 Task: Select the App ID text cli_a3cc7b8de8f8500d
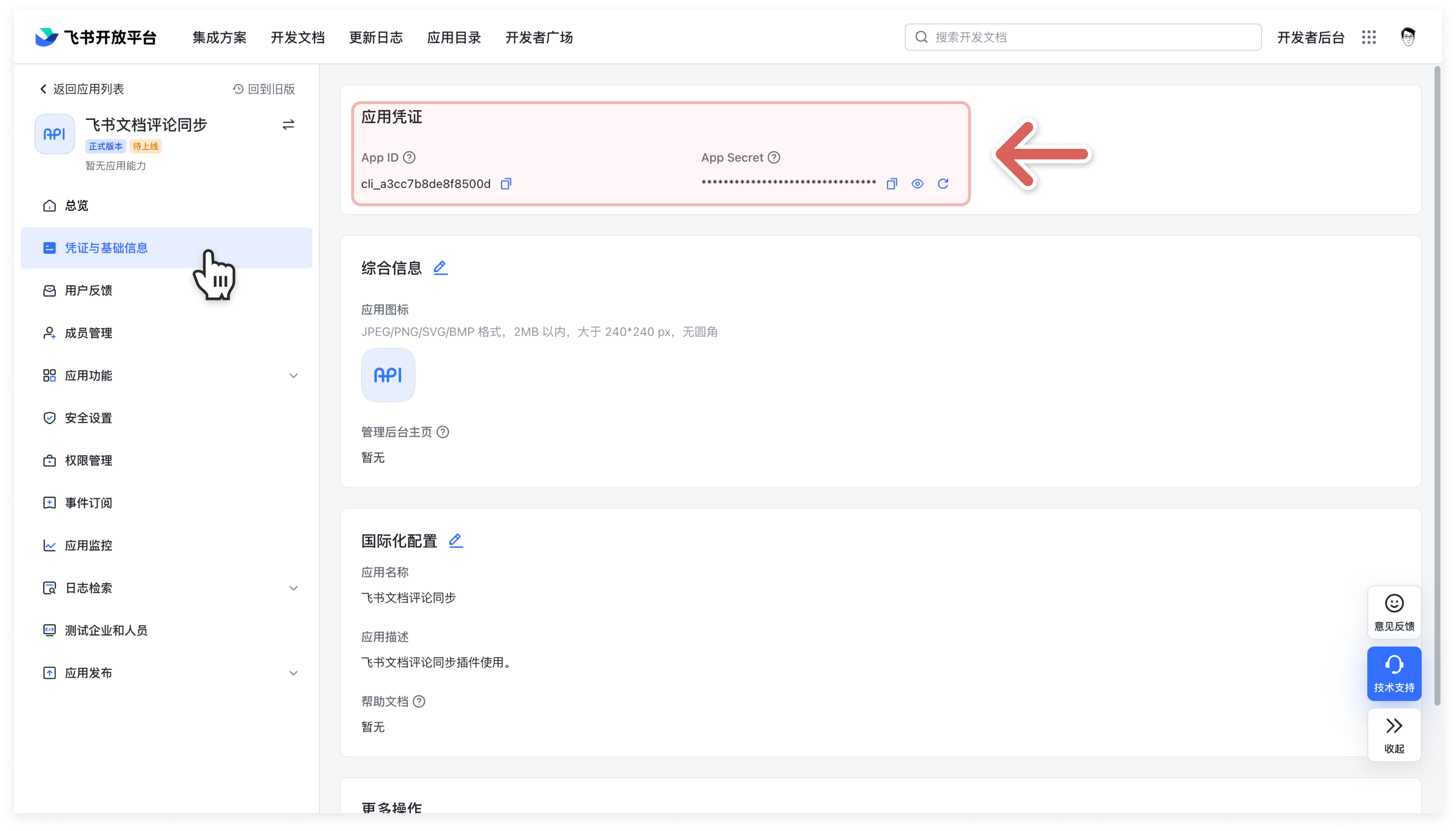pos(426,184)
